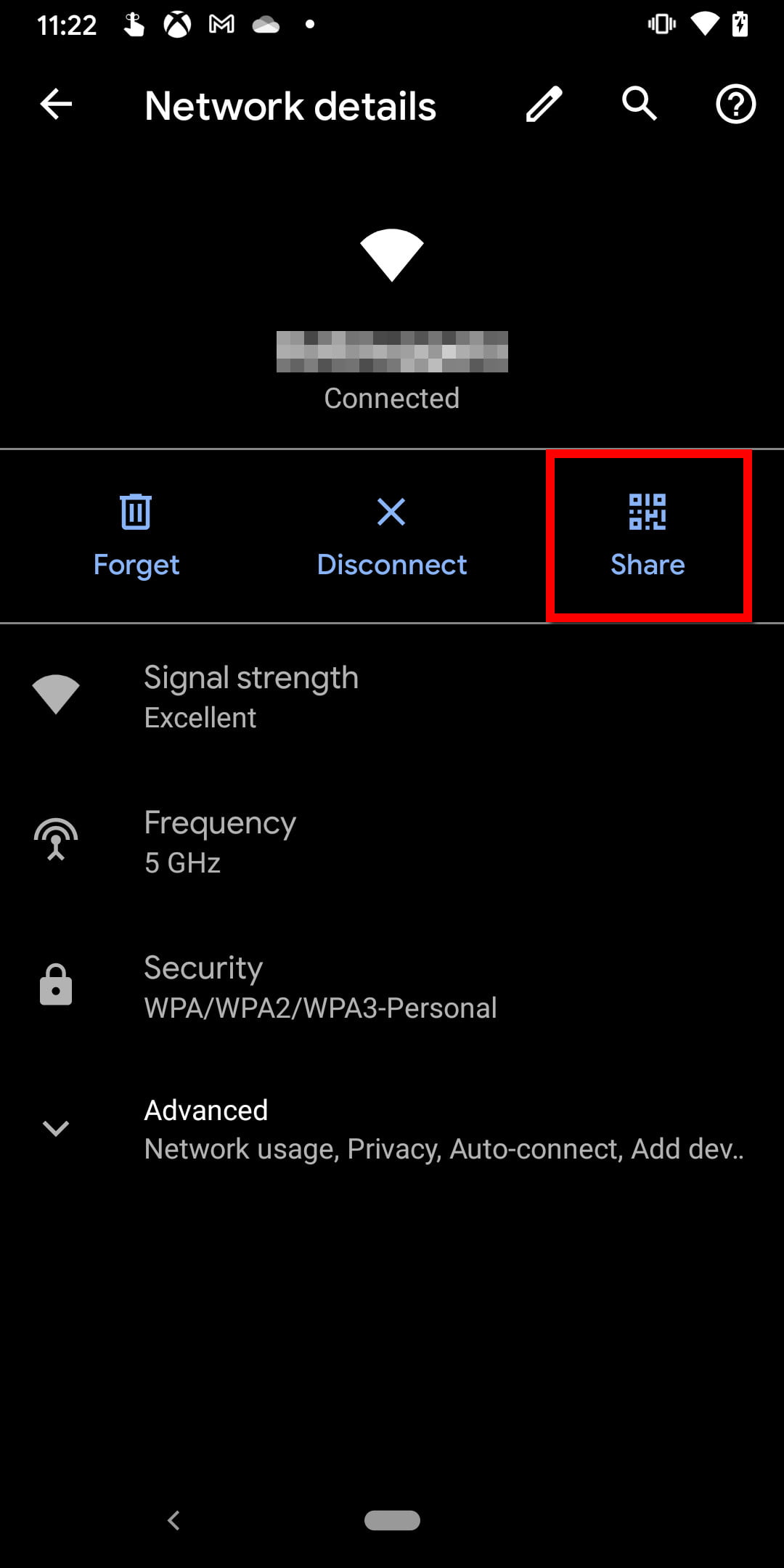Tap the Disconnect X icon

pos(391,512)
